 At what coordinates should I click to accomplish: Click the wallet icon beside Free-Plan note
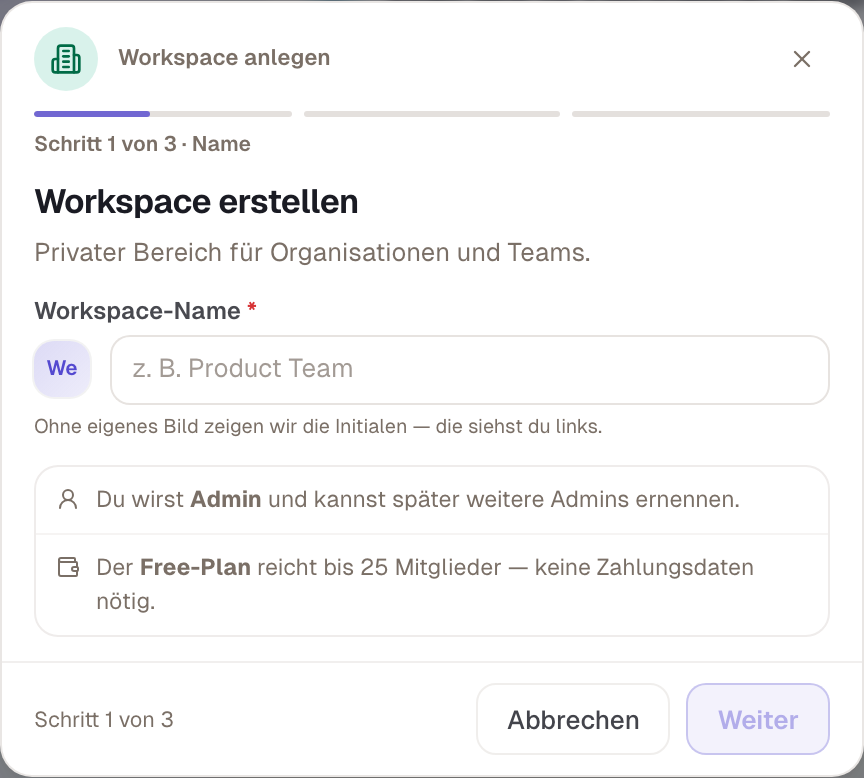[68, 567]
